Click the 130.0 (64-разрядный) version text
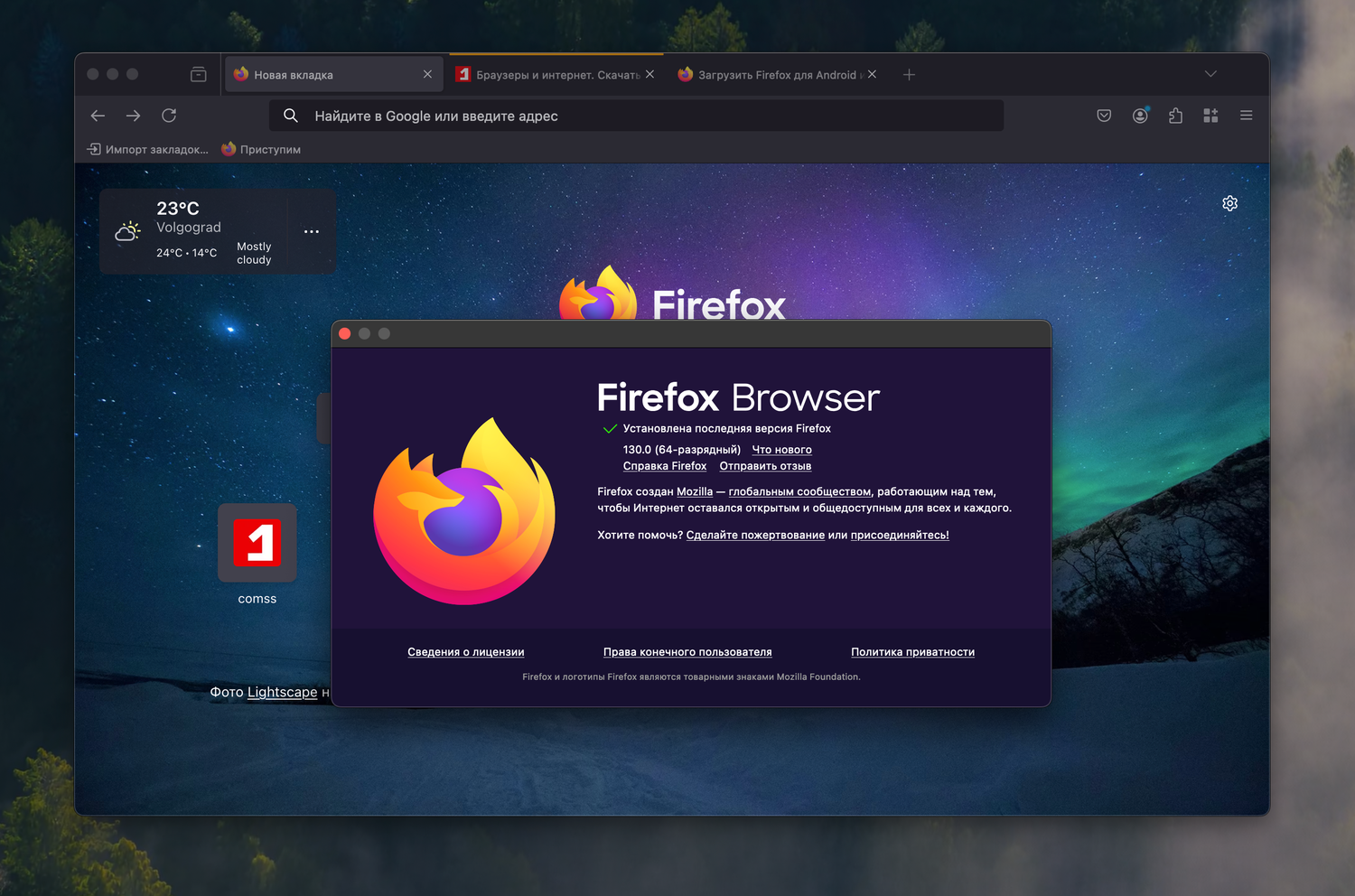1355x896 pixels. click(x=682, y=450)
